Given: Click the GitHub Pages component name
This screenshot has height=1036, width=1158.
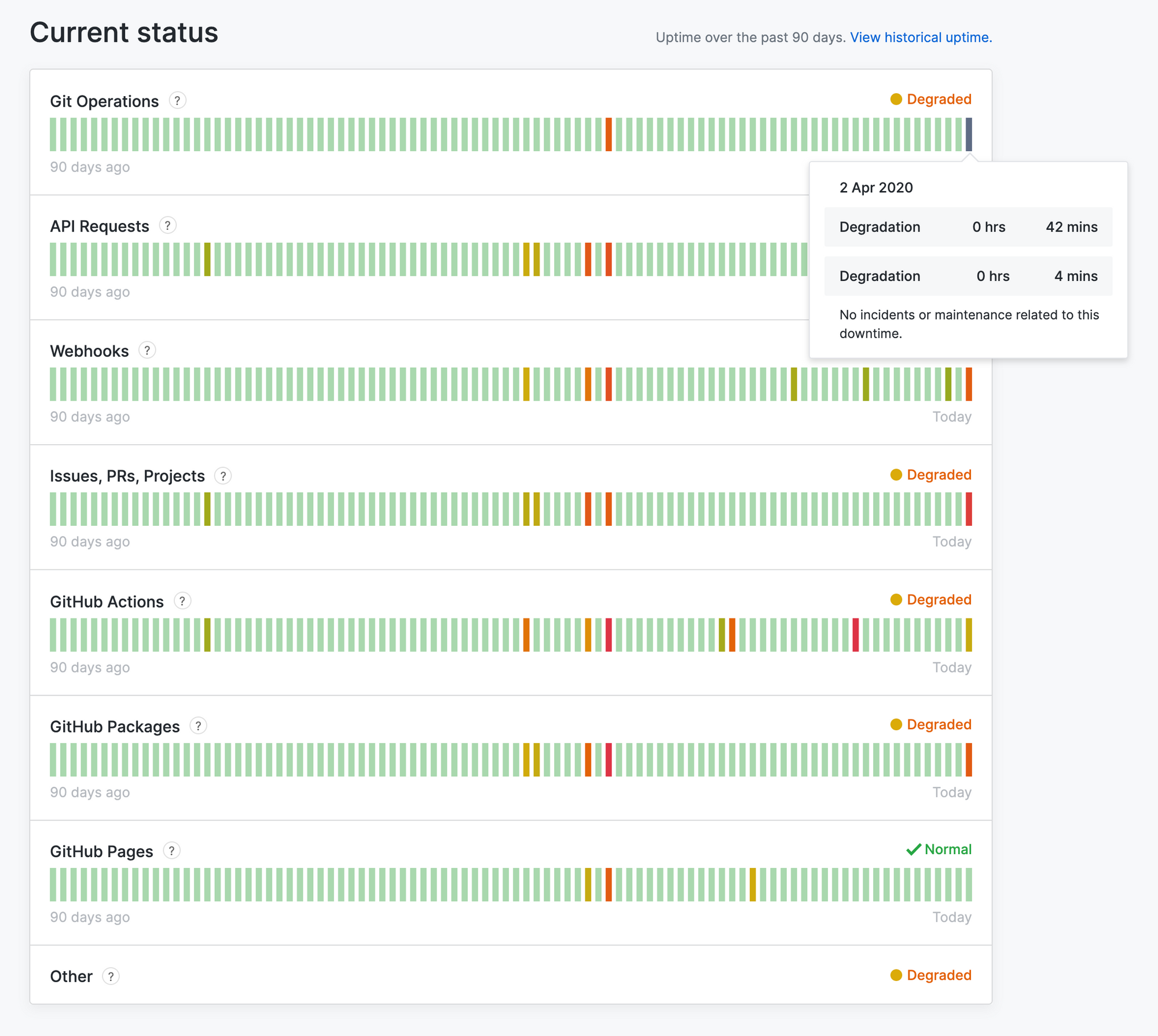Looking at the screenshot, I should [x=101, y=852].
